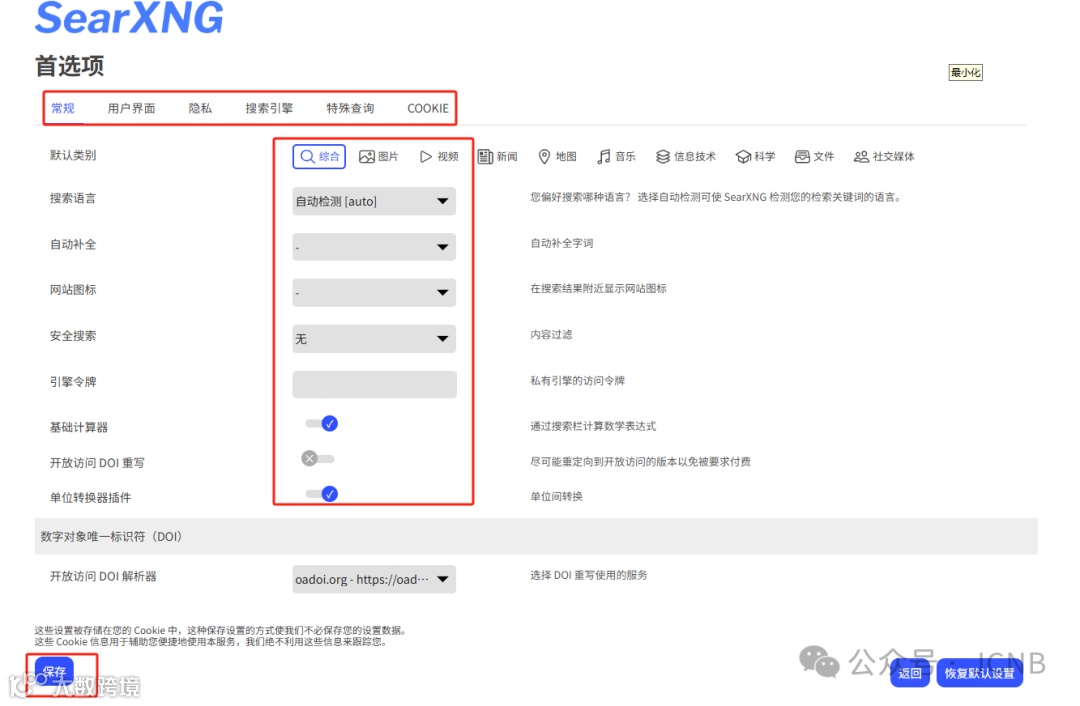Click the 数字对象唯一标识符 (DOI) section header

[536, 537]
